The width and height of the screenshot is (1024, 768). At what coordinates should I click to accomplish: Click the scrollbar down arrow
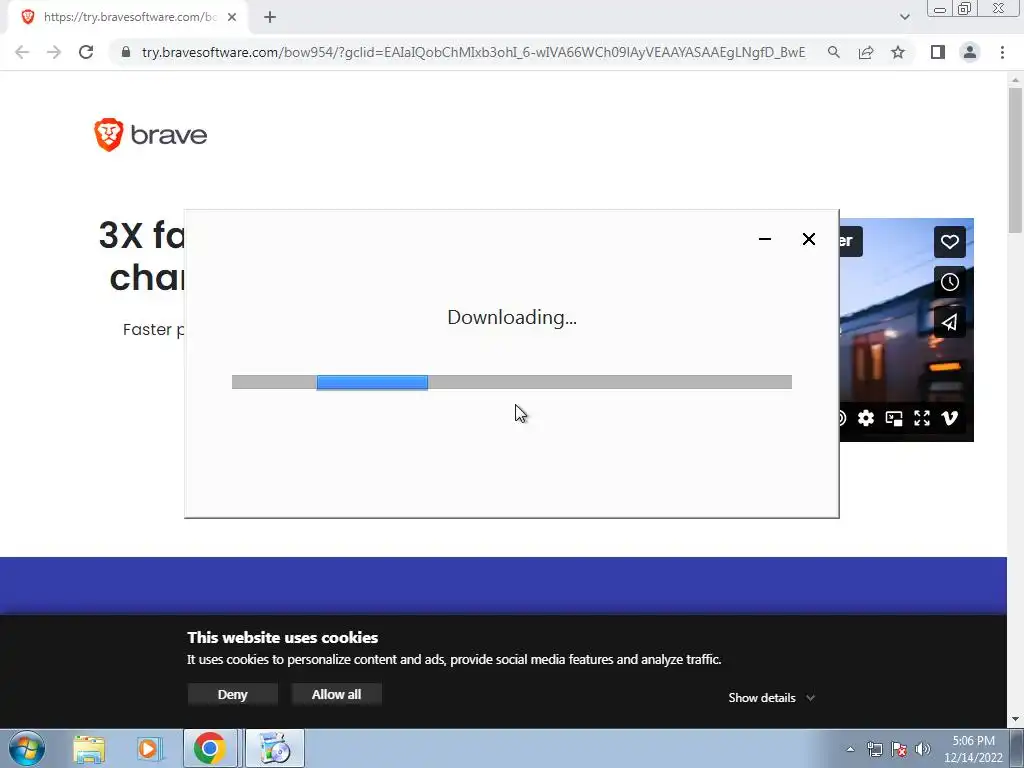(x=1015, y=719)
